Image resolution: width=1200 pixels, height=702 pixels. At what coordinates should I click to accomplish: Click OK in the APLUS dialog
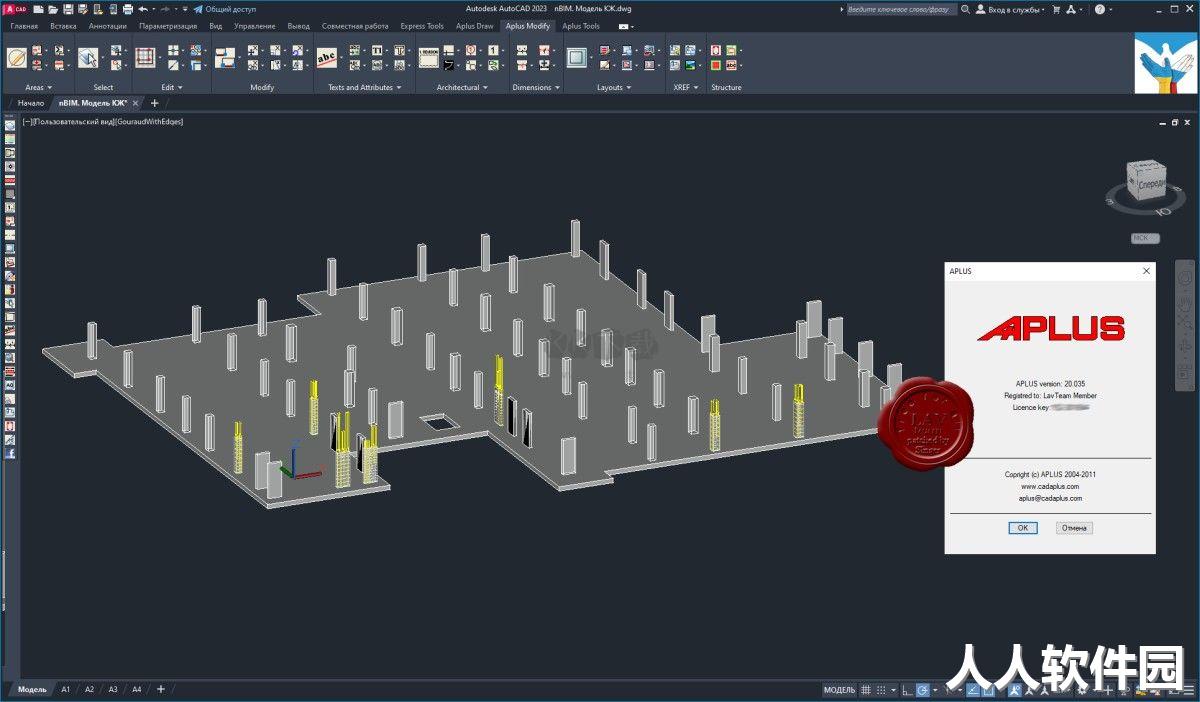point(1022,528)
